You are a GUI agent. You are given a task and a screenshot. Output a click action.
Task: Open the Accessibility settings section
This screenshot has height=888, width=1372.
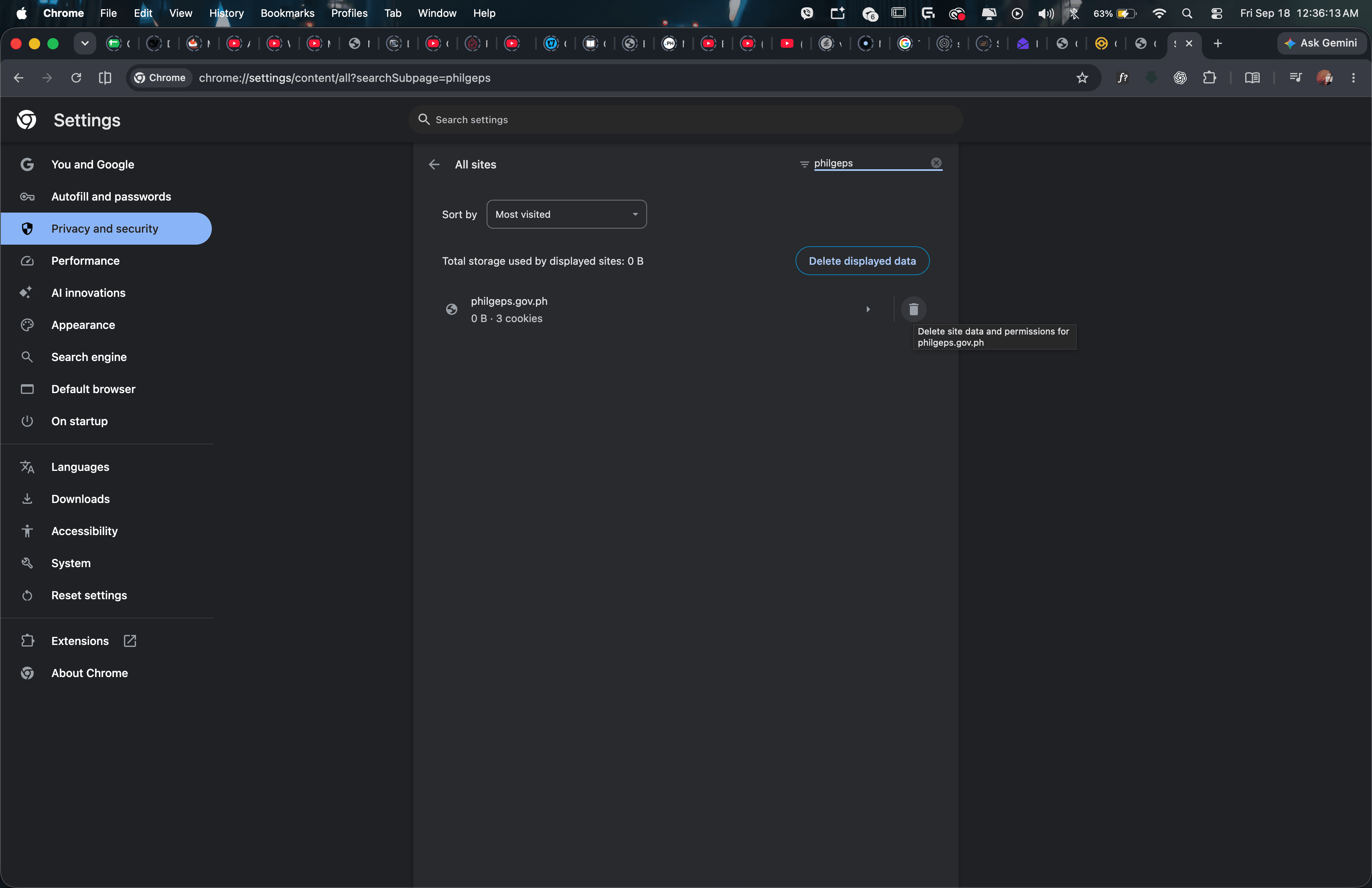point(84,531)
